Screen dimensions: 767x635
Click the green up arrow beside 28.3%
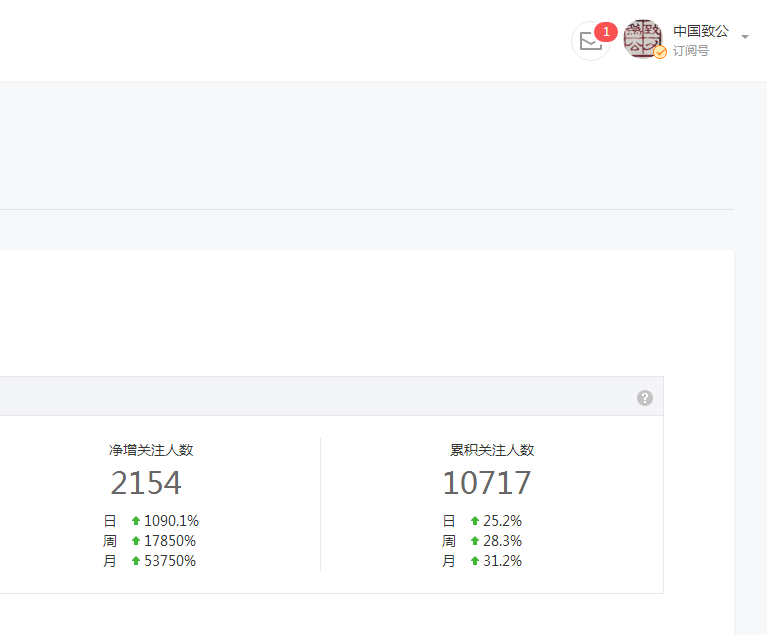[x=474, y=541]
